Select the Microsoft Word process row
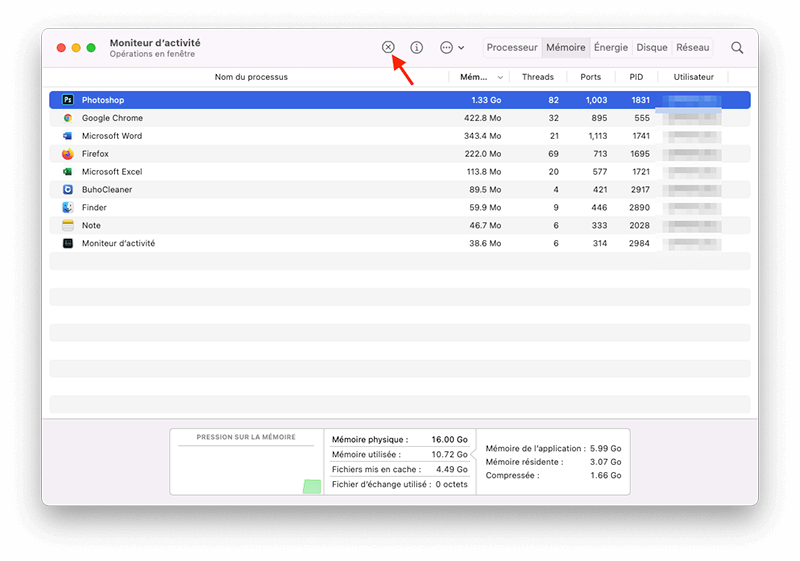The height and width of the screenshot is (561, 800). 399,136
